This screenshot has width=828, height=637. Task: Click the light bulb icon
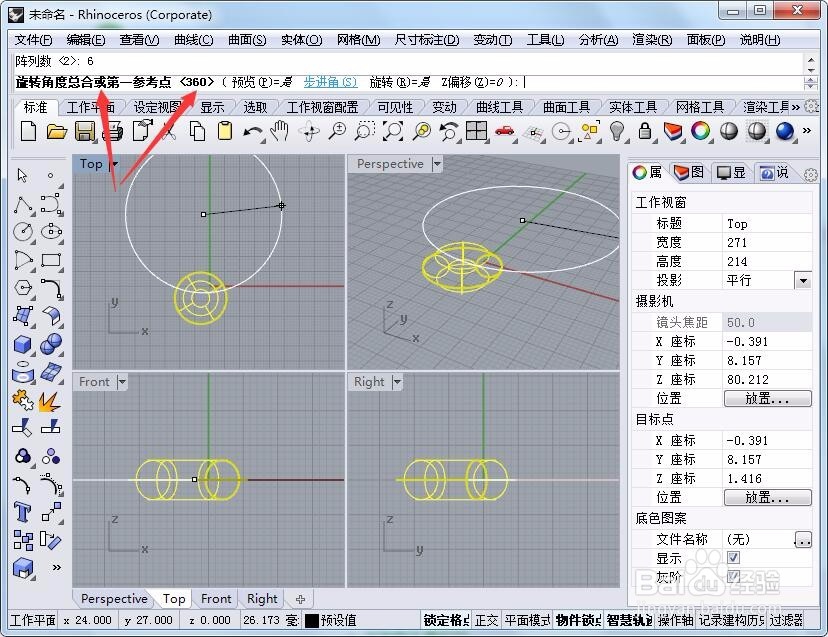click(616, 130)
